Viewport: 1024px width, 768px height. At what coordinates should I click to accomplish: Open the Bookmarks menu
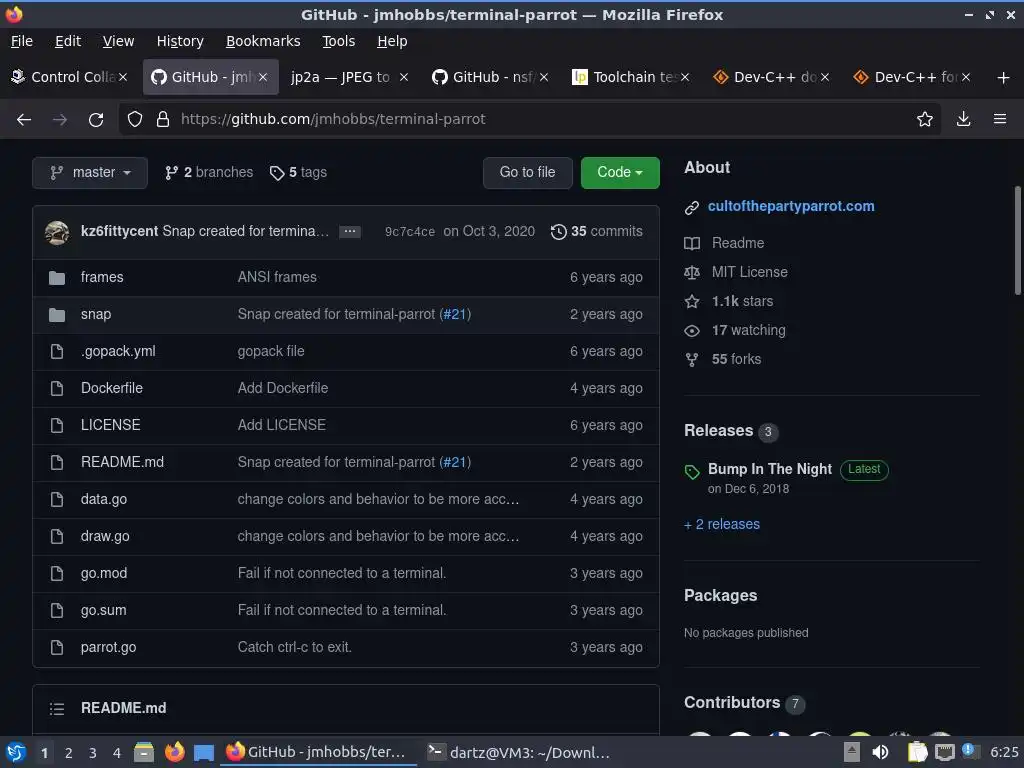click(263, 41)
